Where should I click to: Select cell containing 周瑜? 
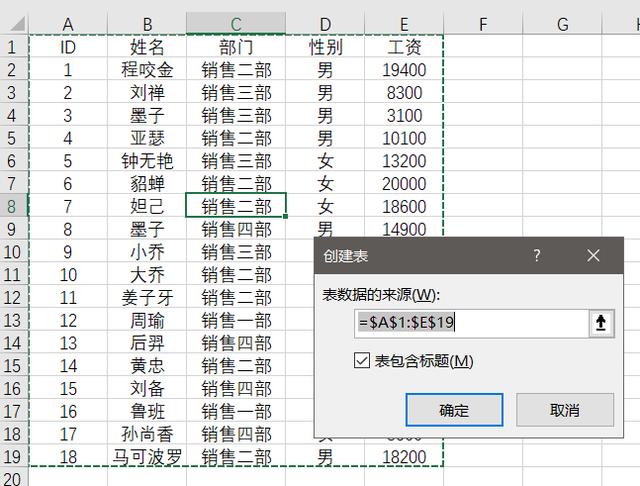pyautogui.click(x=147, y=320)
